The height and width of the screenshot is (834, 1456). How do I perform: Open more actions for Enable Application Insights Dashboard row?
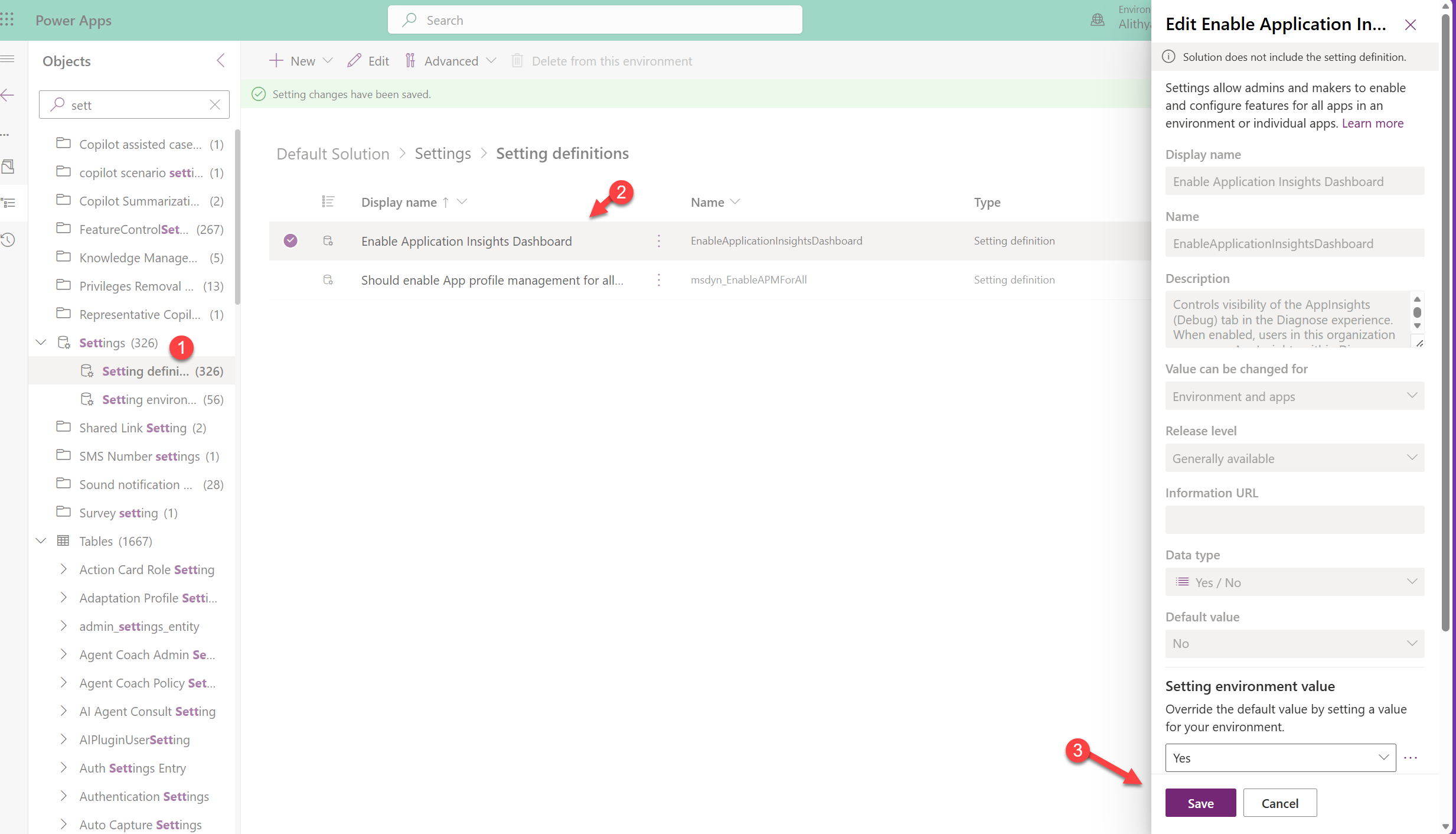click(659, 240)
